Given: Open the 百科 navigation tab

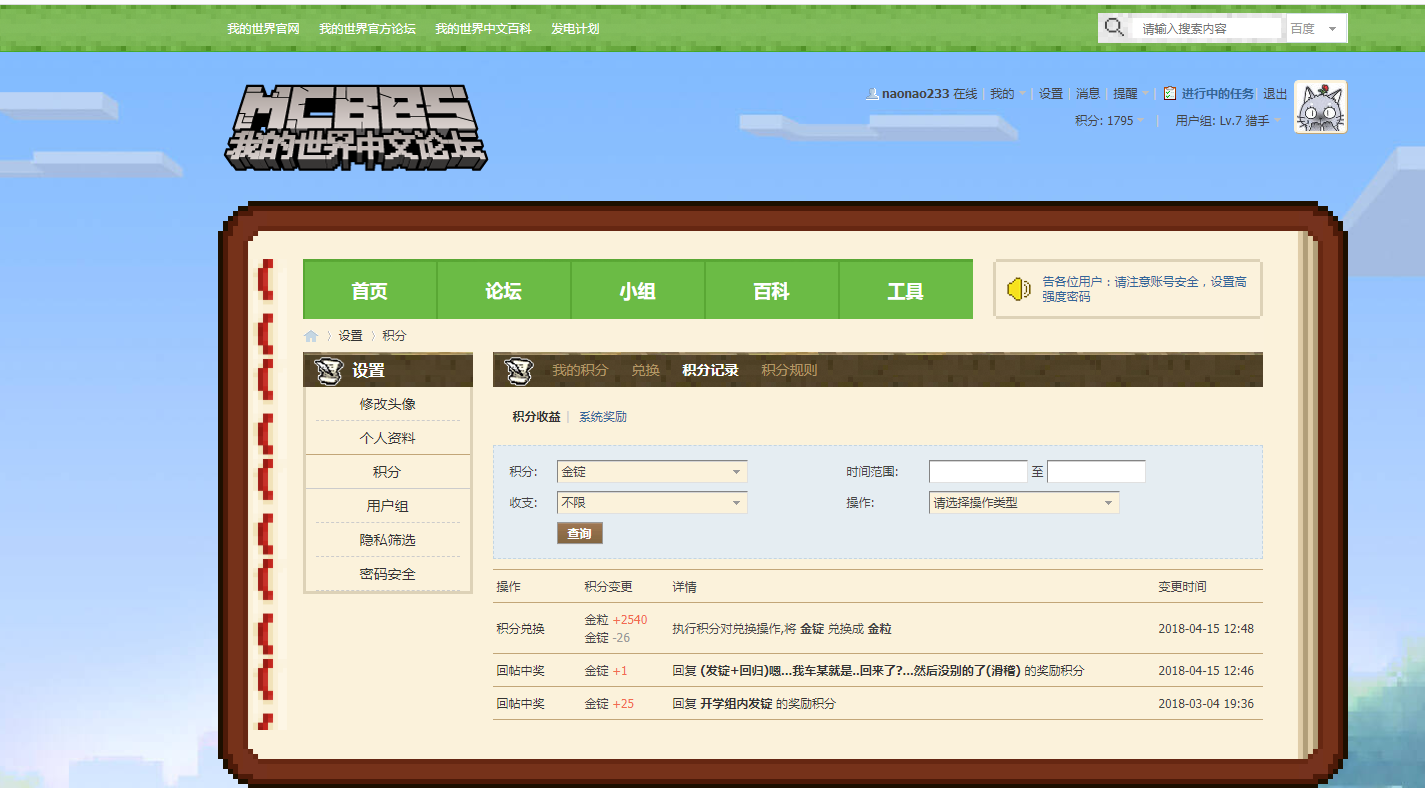Looking at the screenshot, I should tap(772, 291).
